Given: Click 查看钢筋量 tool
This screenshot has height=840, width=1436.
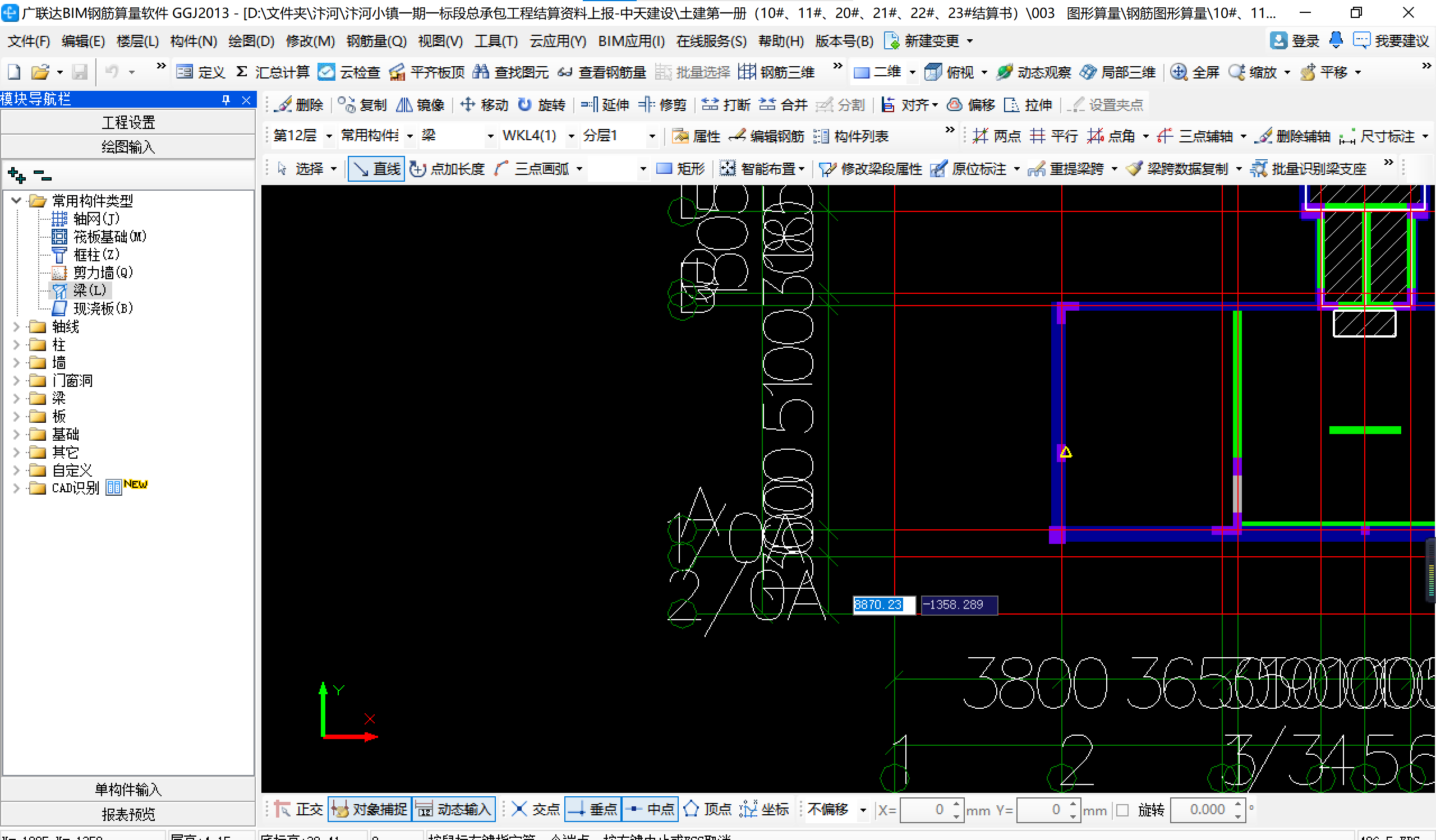Looking at the screenshot, I should tap(601, 72).
